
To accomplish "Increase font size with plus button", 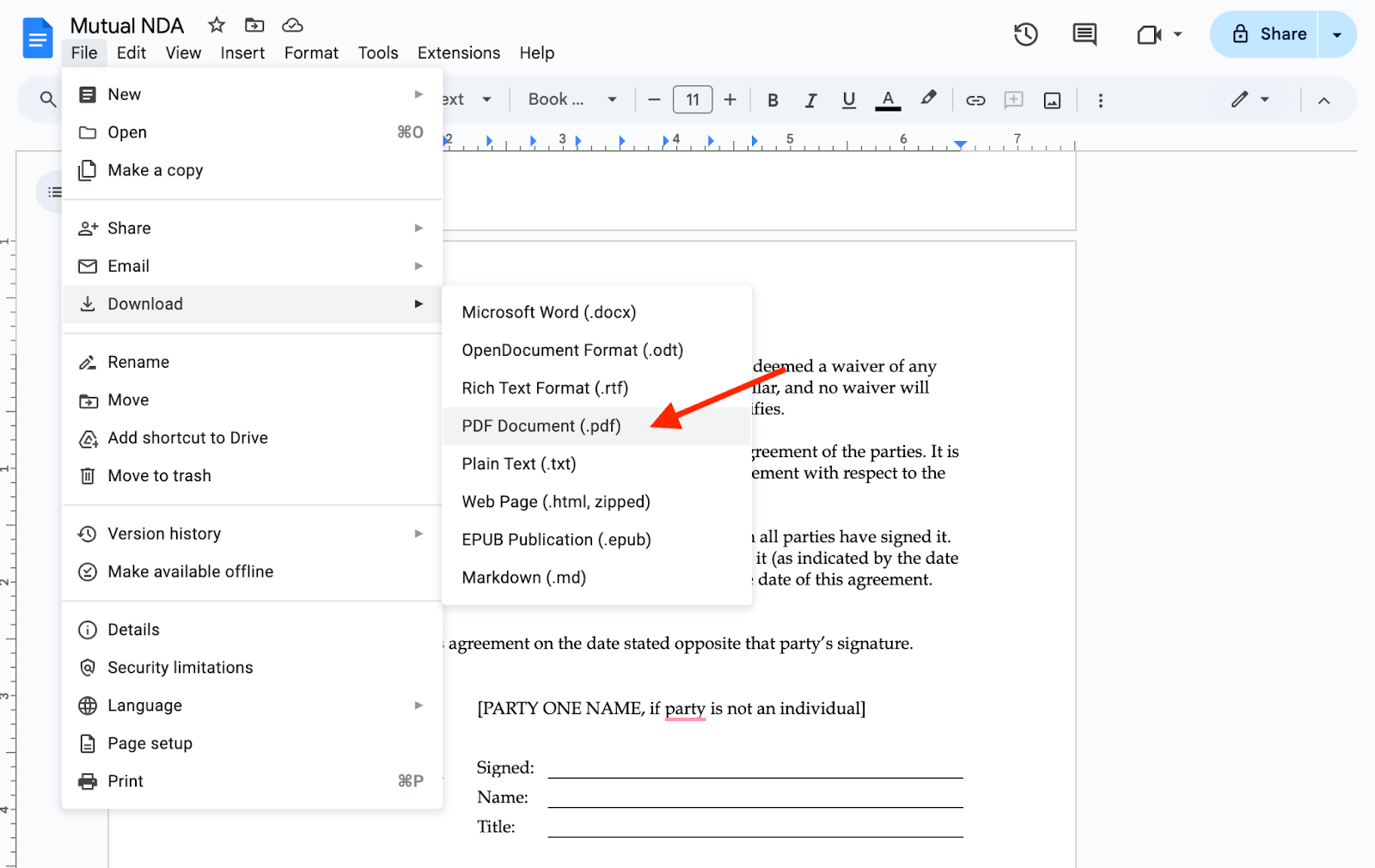I will coord(730,100).
